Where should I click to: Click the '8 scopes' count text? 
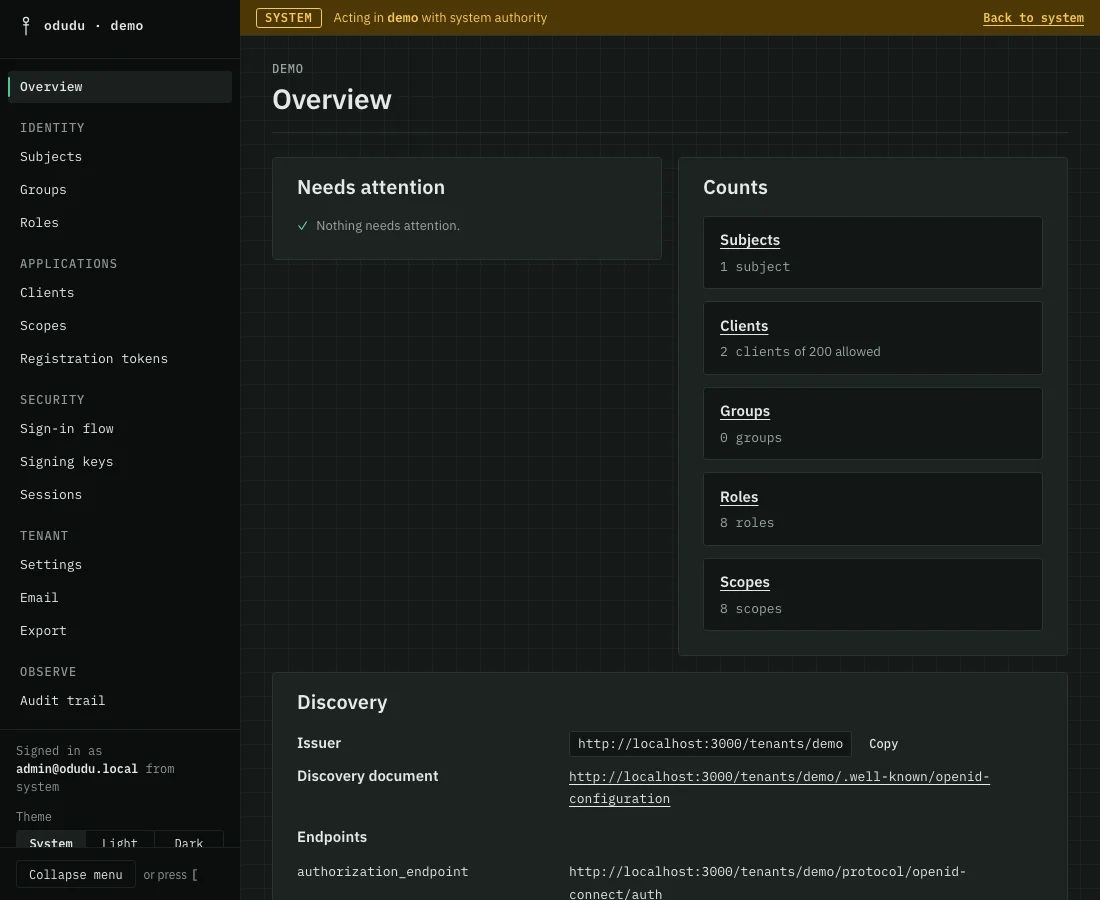click(751, 609)
